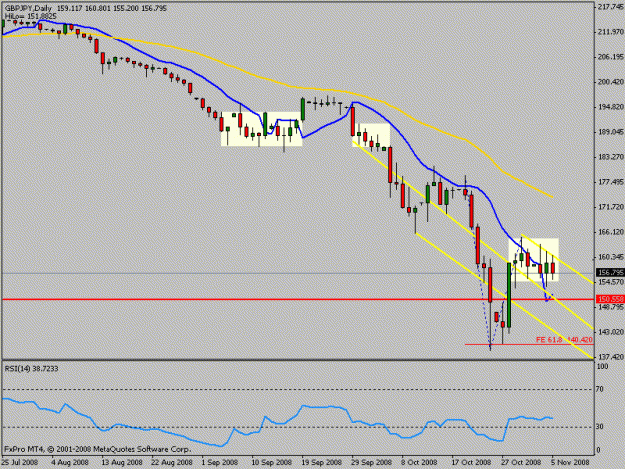Click the 25 Jul 2008 date label
This screenshot has height=469, width=625.
click(x=20, y=463)
